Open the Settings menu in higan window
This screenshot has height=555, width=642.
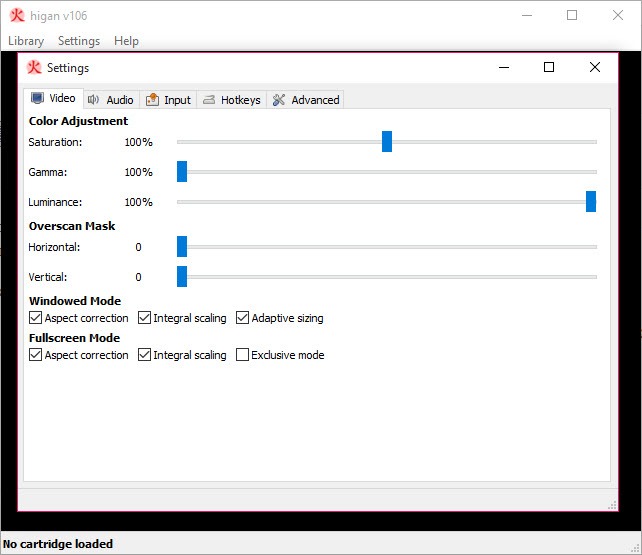79,41
